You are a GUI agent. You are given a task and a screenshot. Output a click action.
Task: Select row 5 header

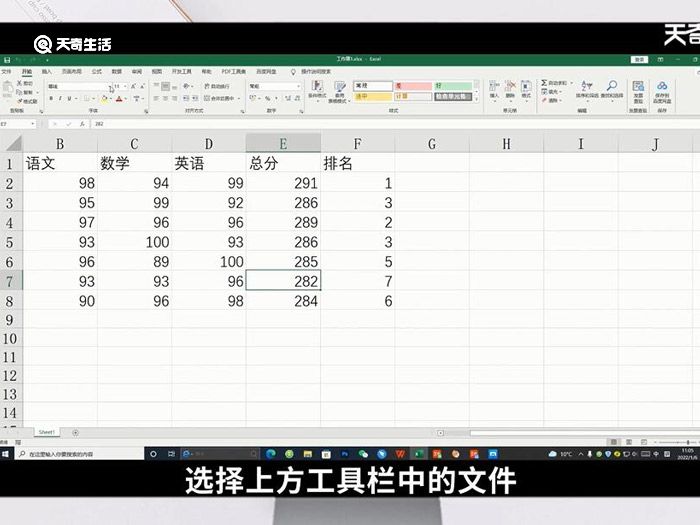[x=10, y=242]
